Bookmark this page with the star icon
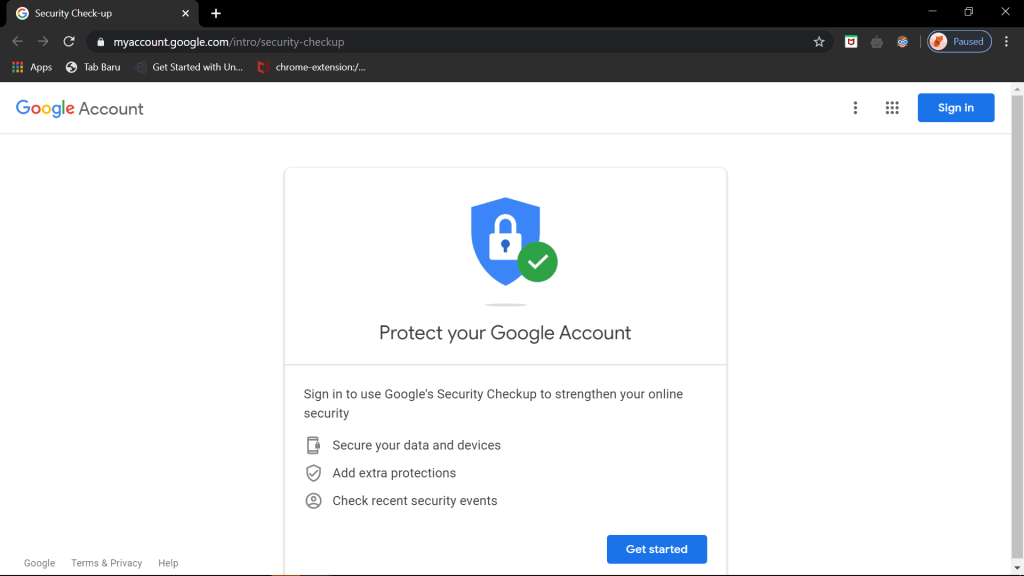 pyautogui.click(x=819, y=42)
